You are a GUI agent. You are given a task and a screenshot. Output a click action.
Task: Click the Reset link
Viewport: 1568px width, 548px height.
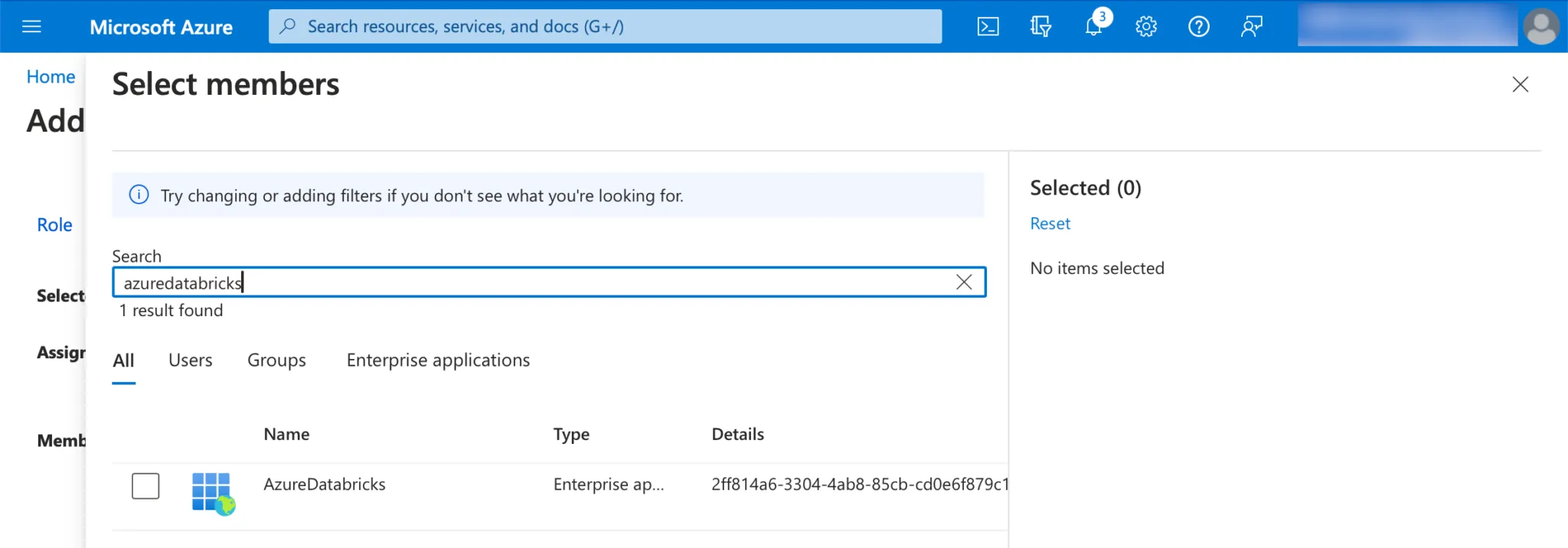[x=1050, y=223]
